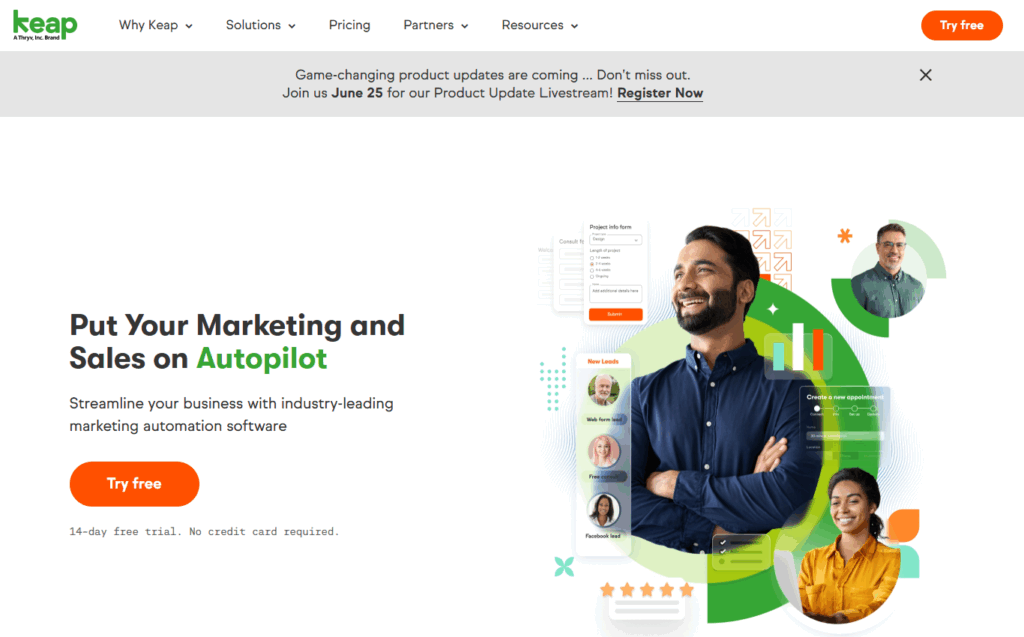Screen dimensions: 1024x637
Task: Click the orange Submit button on project form
Action: point(615,314)
